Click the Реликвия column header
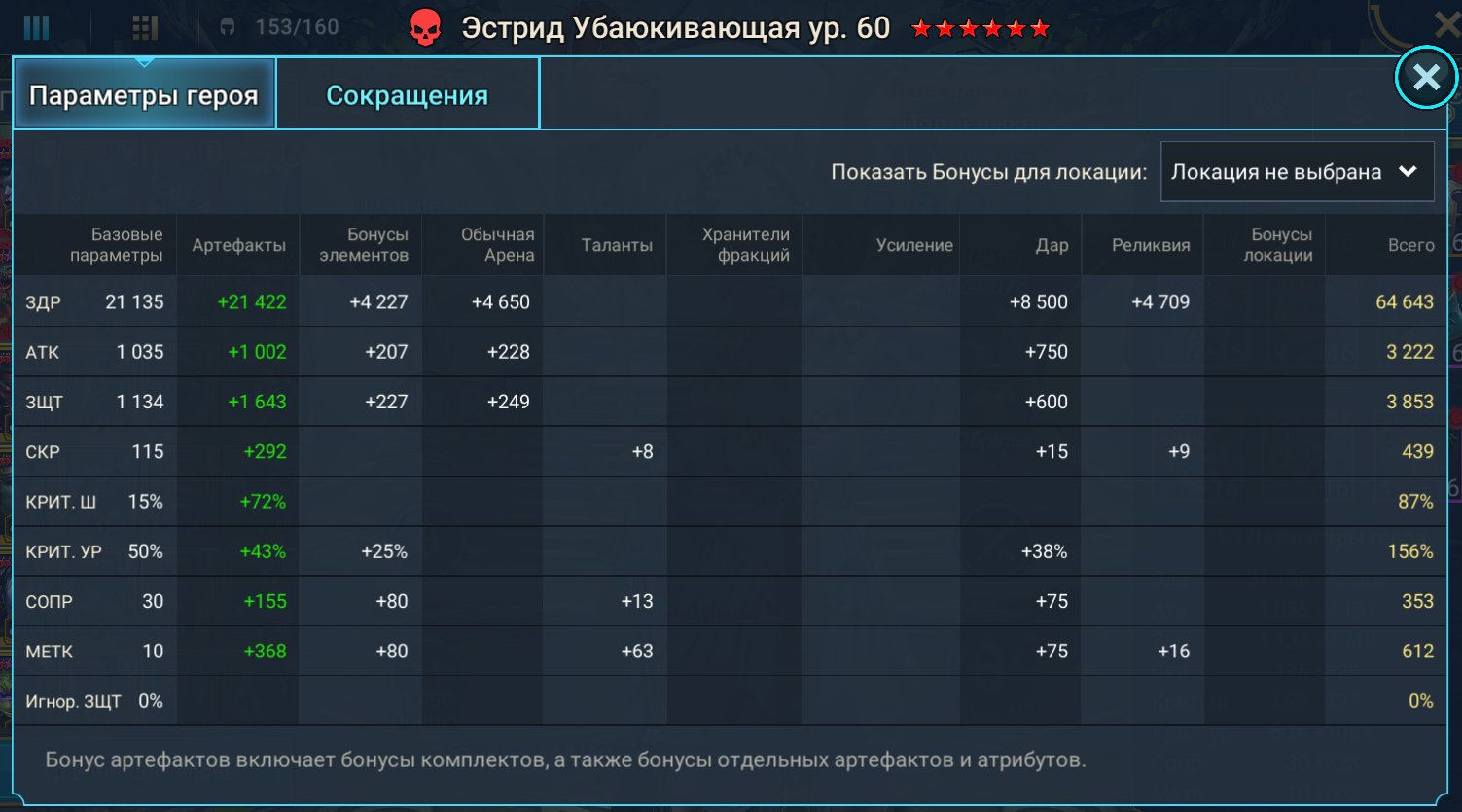This screenshot has height=812, width=1462. [x=1151, y=245]
